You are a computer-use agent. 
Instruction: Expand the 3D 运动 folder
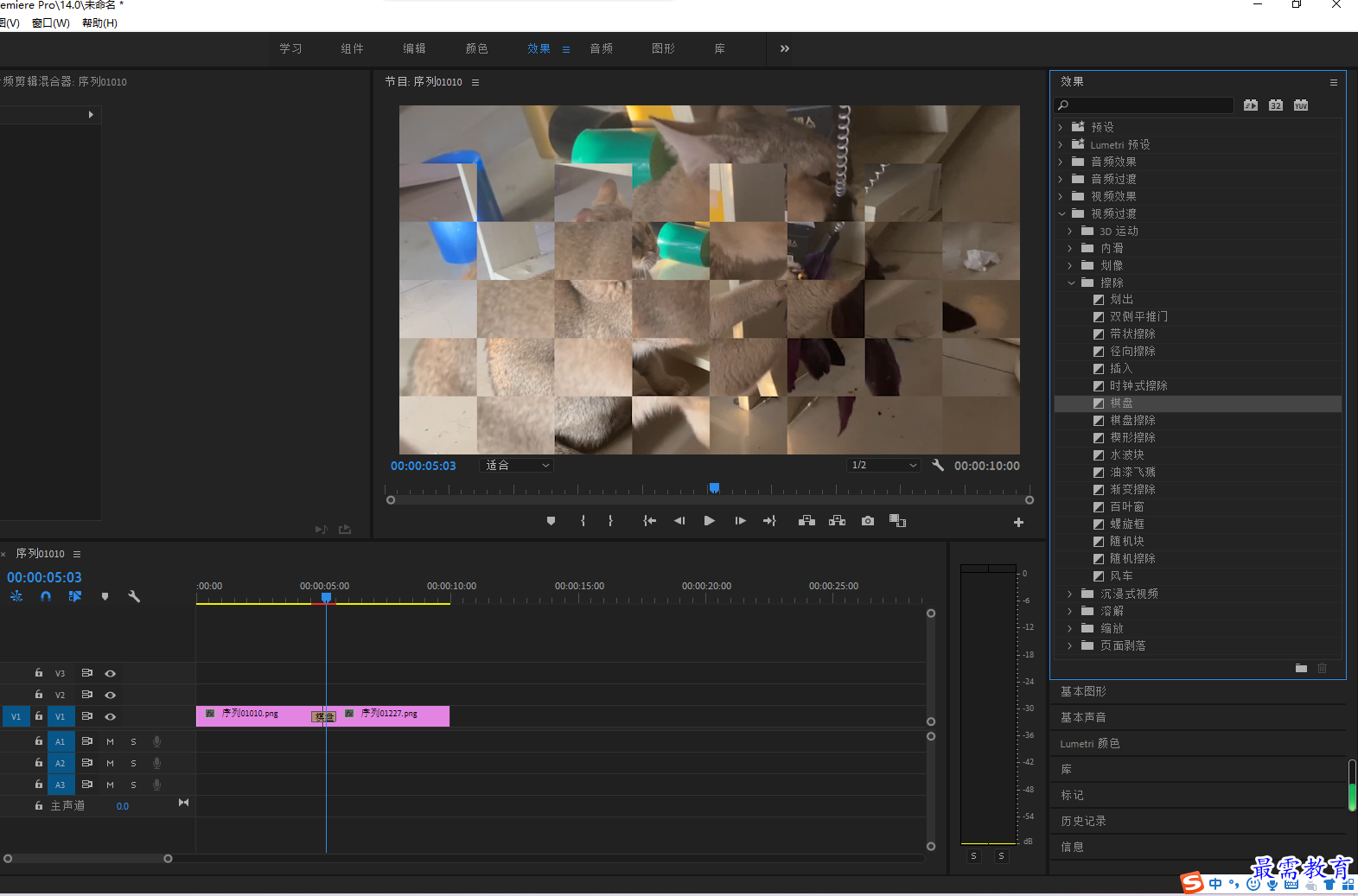(1070, 231)
